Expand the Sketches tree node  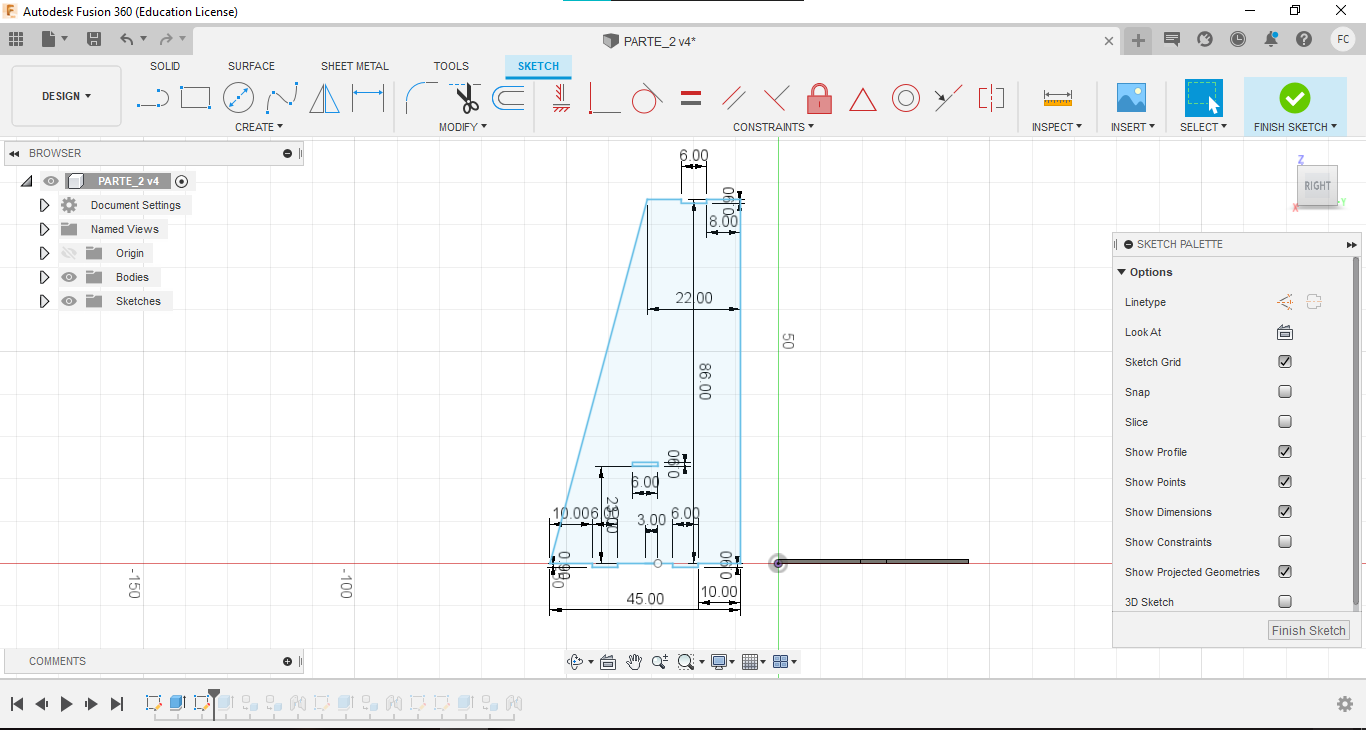click(44, 301)
